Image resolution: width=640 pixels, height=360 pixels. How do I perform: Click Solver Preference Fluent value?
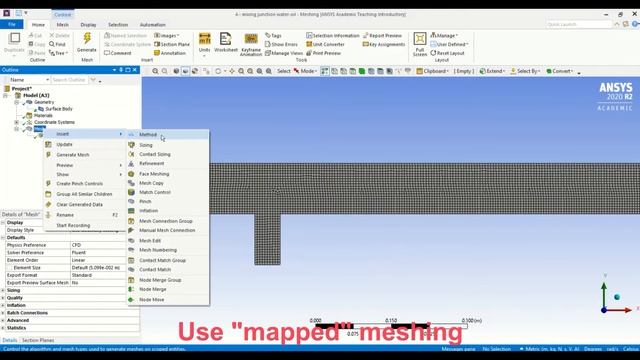[98, 253]
